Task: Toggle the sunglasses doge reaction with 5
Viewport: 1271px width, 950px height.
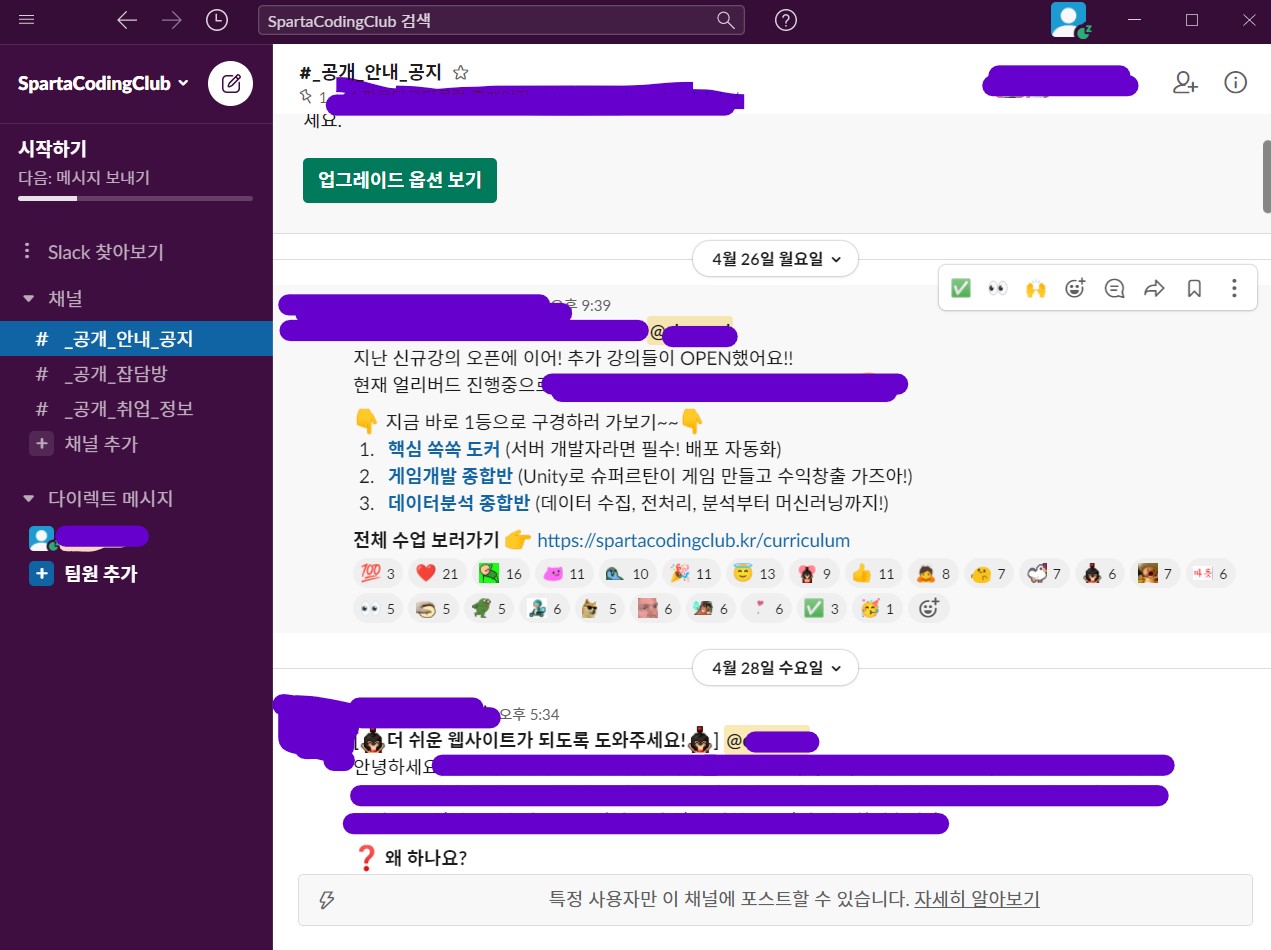Action: pyautogui.click(x=600, y=607)
